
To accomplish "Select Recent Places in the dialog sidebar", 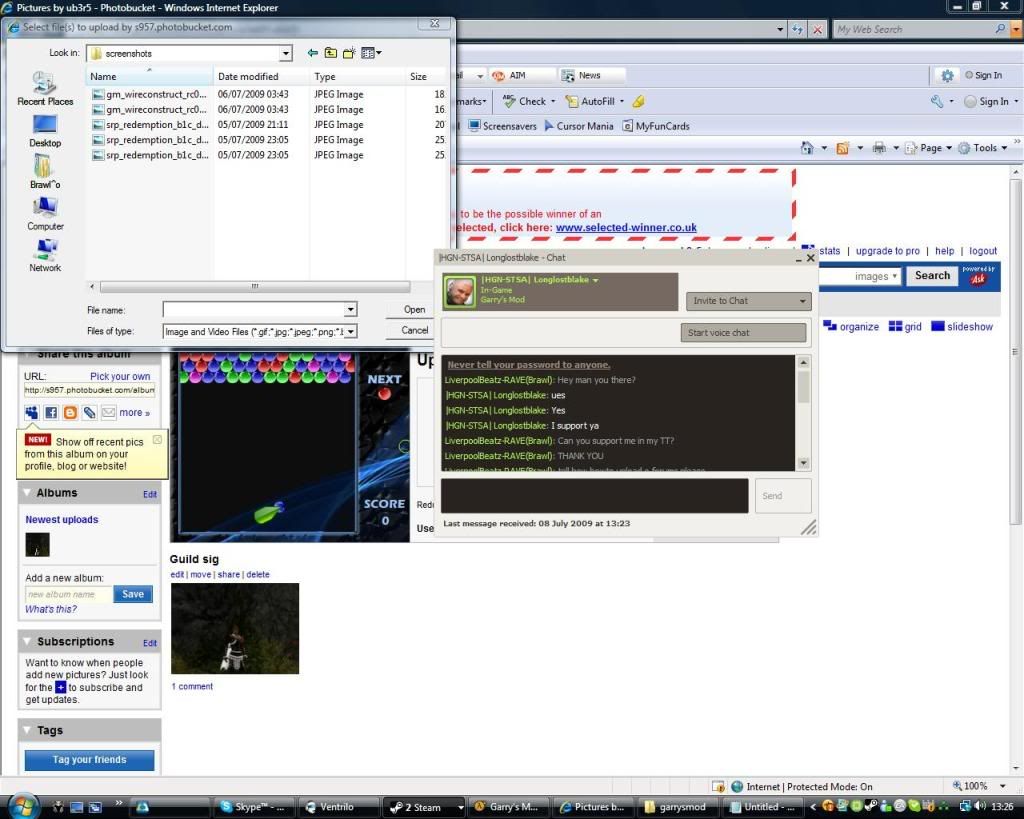I will click(45, 88).
